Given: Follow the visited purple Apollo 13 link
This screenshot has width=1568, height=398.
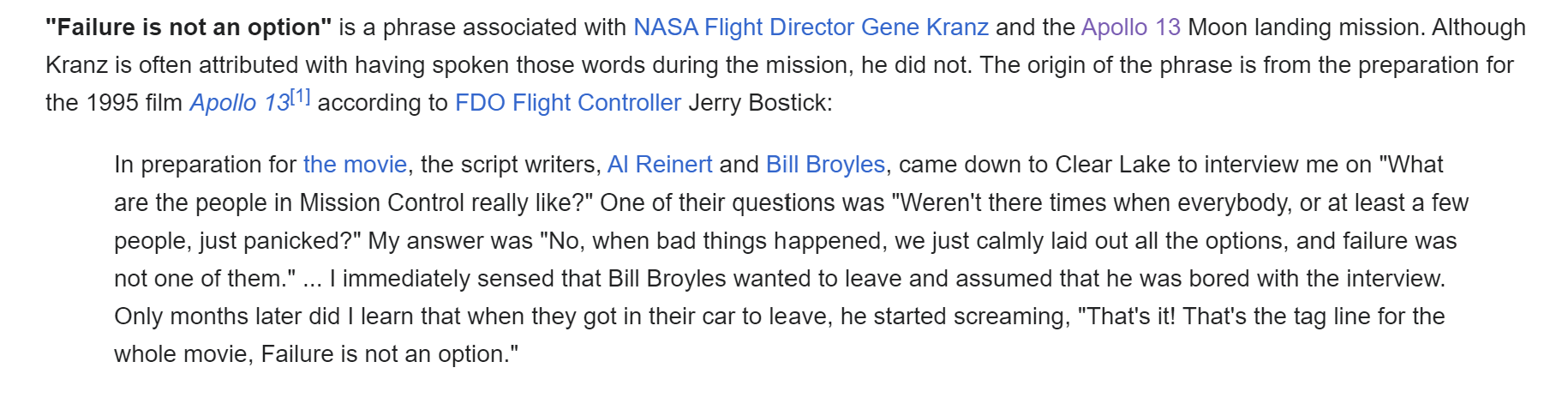Looking at the screenshot, I should point(1130,27).
